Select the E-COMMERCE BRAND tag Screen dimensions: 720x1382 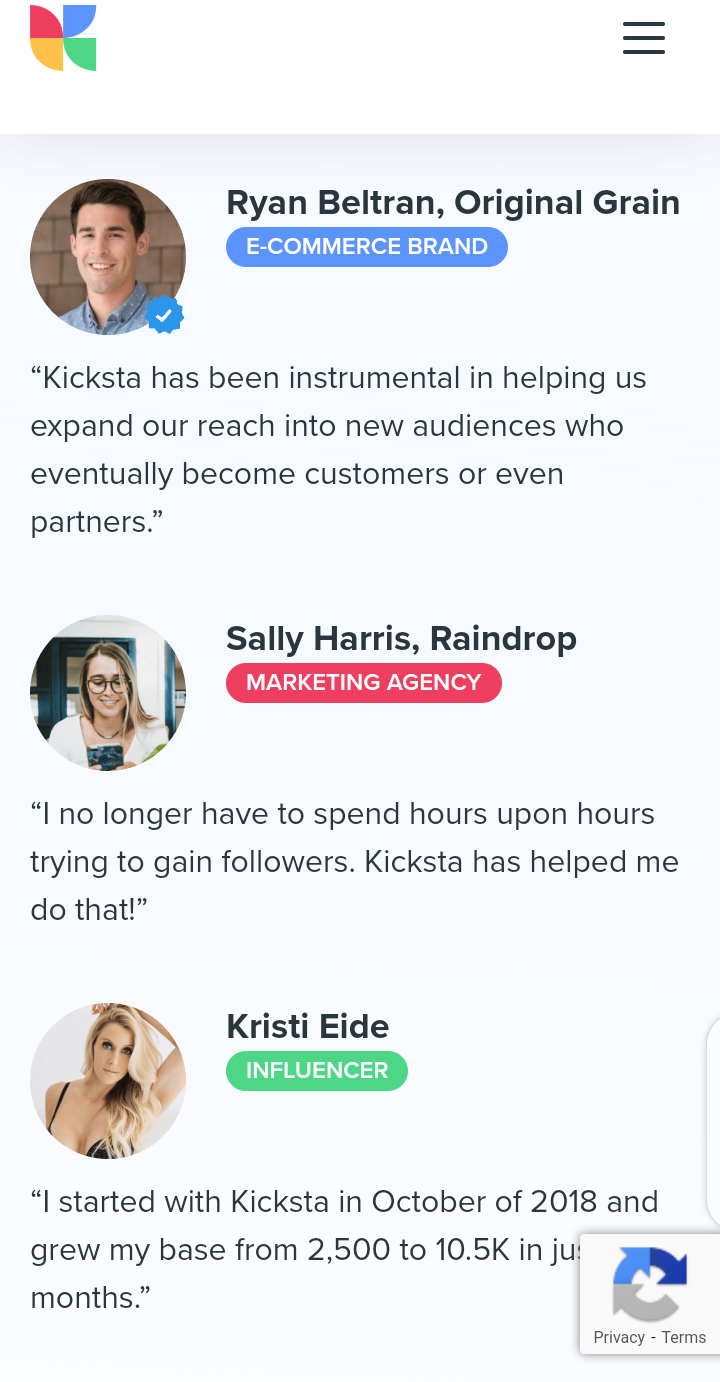point(366,247)
